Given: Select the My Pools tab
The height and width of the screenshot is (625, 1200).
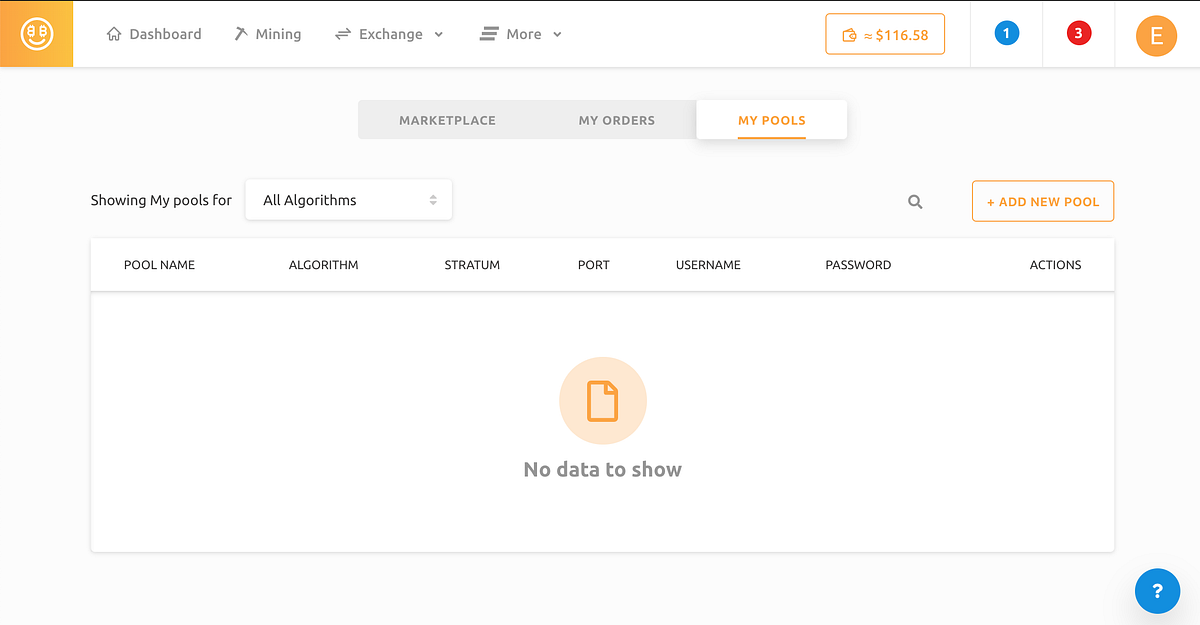Looking at the screenshot, I should pyautogui.click(x=771, y=119).
